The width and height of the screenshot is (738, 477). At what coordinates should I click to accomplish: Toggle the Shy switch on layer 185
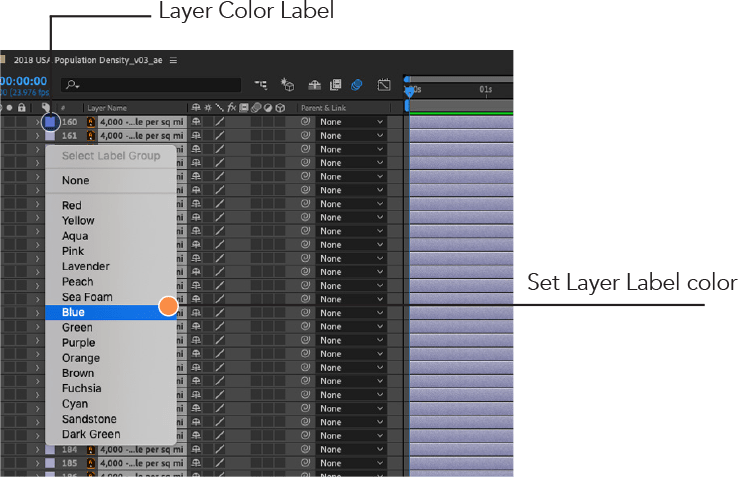196,463
